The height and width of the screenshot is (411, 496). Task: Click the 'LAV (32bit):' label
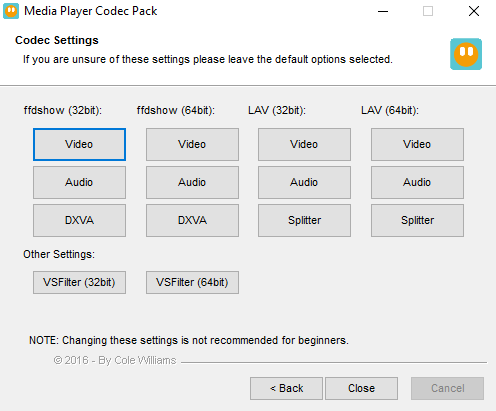277,110
